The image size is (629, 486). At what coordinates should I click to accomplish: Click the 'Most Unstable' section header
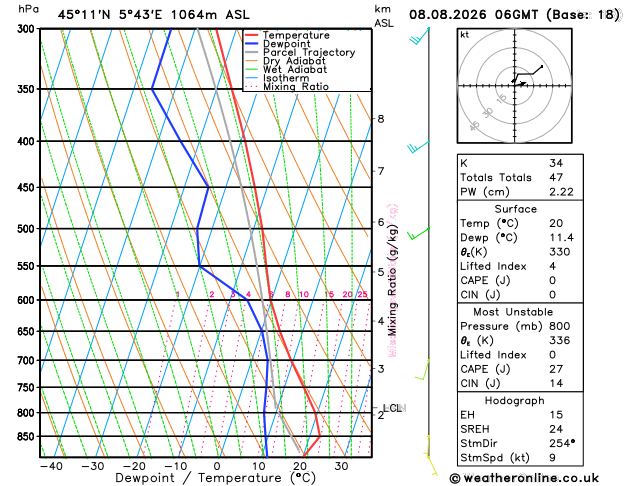(513, 312)
